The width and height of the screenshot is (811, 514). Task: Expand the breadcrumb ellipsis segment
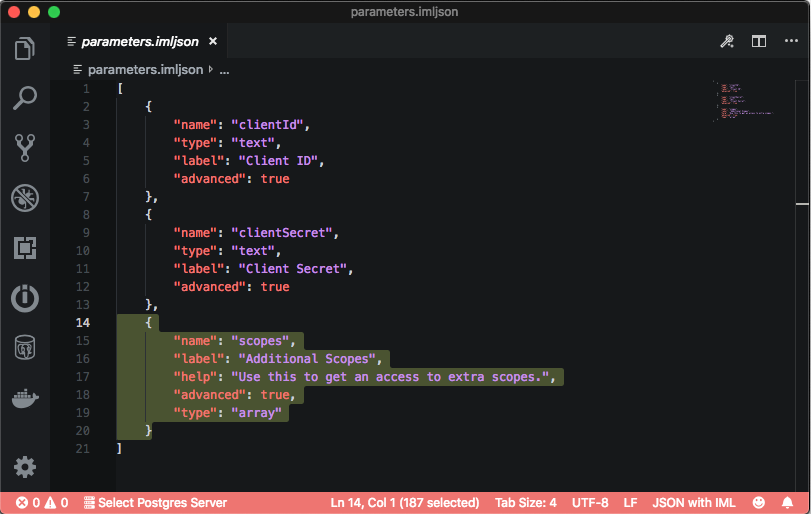224,70
